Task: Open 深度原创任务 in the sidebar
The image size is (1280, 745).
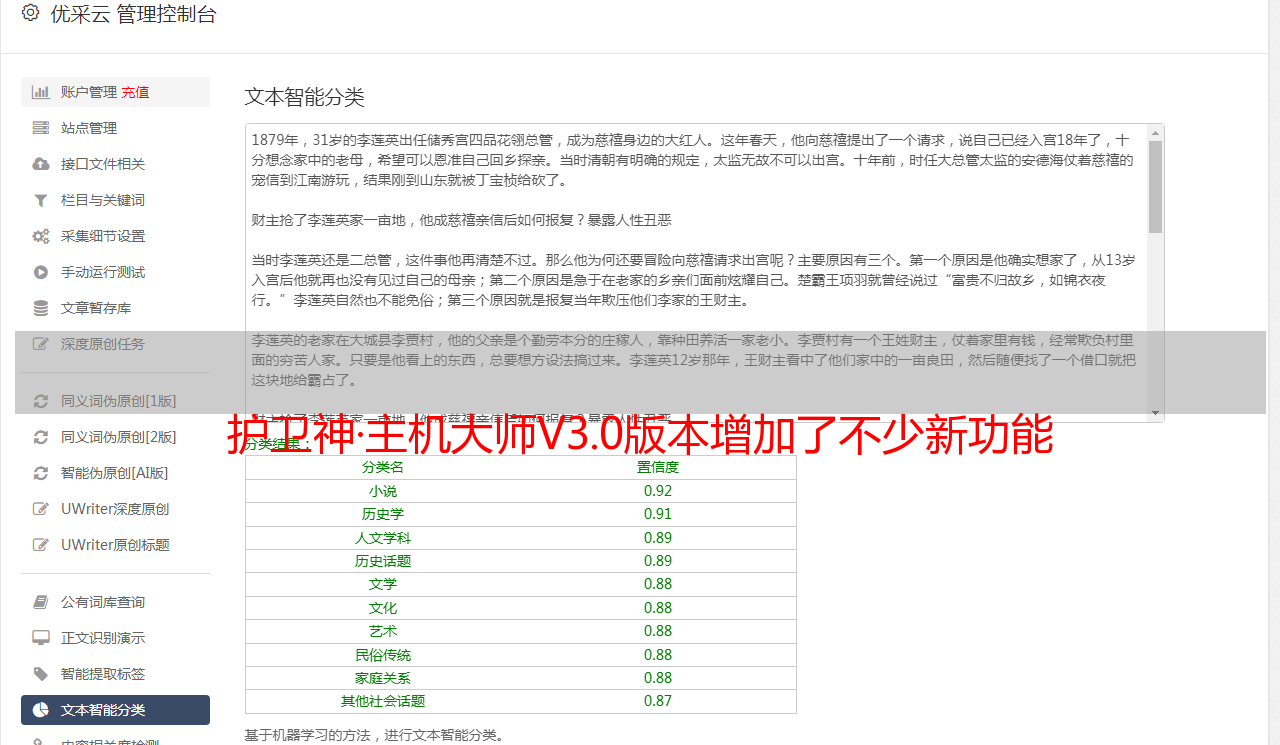Action: pyautogui.click(x=115, y=344)
